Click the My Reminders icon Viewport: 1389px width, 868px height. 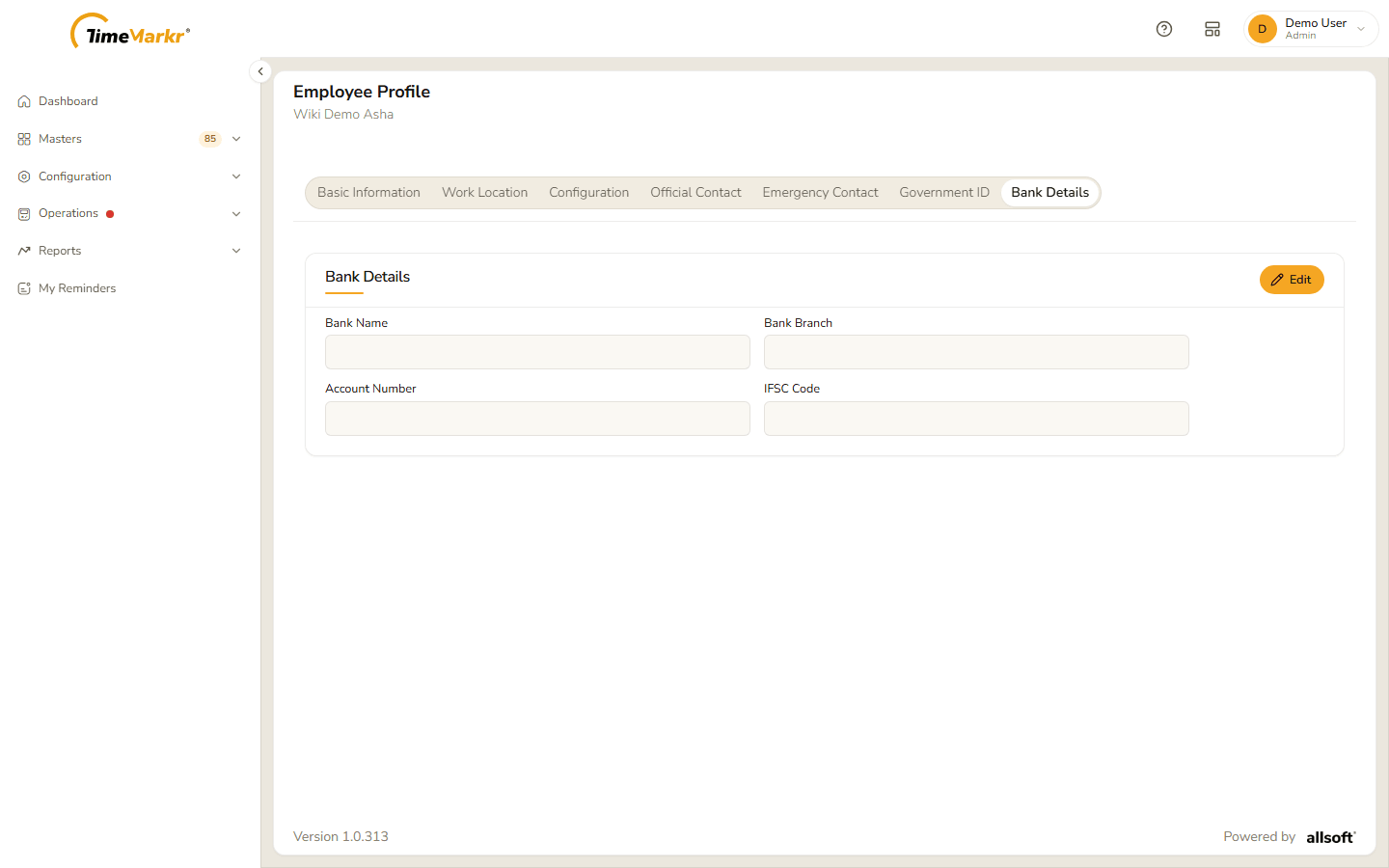[24, 288]
